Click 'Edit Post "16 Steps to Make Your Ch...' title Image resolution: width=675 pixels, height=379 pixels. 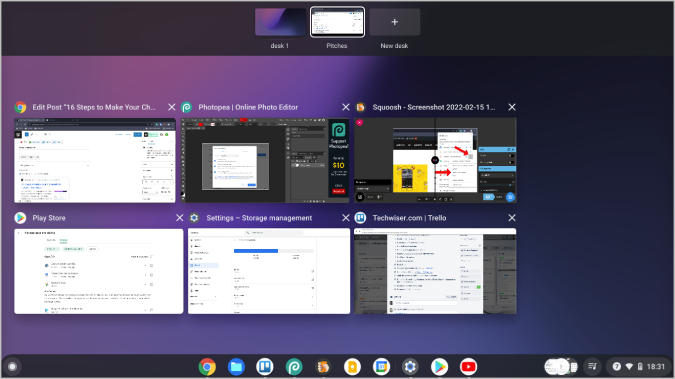[94, 107]
